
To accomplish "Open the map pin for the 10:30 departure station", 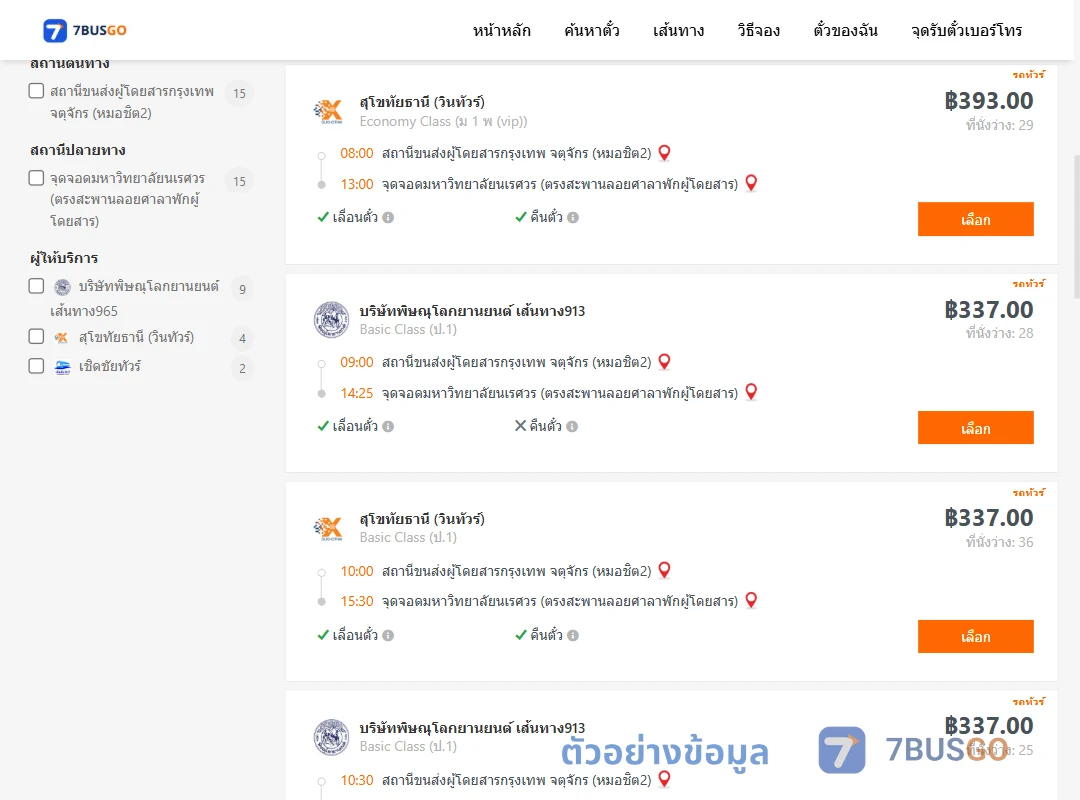I will click(665, 779).
